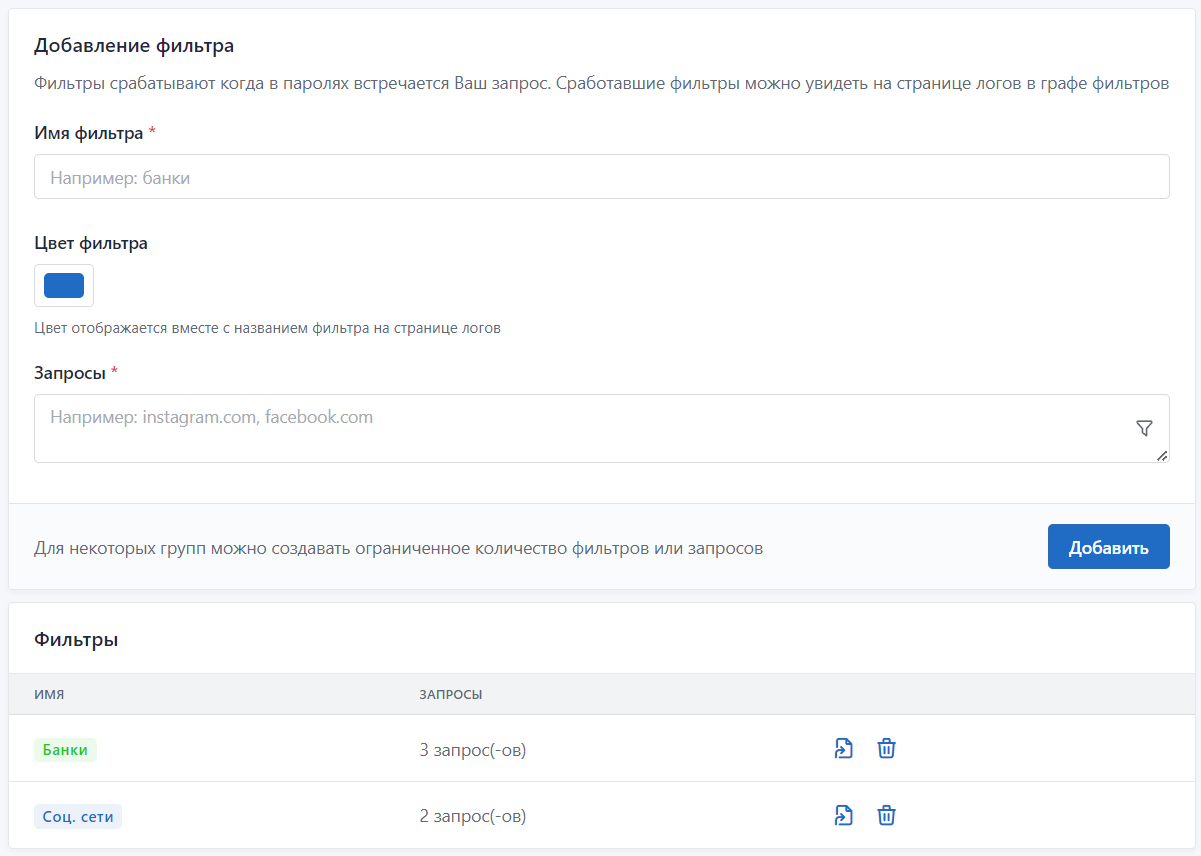Click the 'Фильтры' section heading
Screen dimensions: 1201x856
point(76,639)
